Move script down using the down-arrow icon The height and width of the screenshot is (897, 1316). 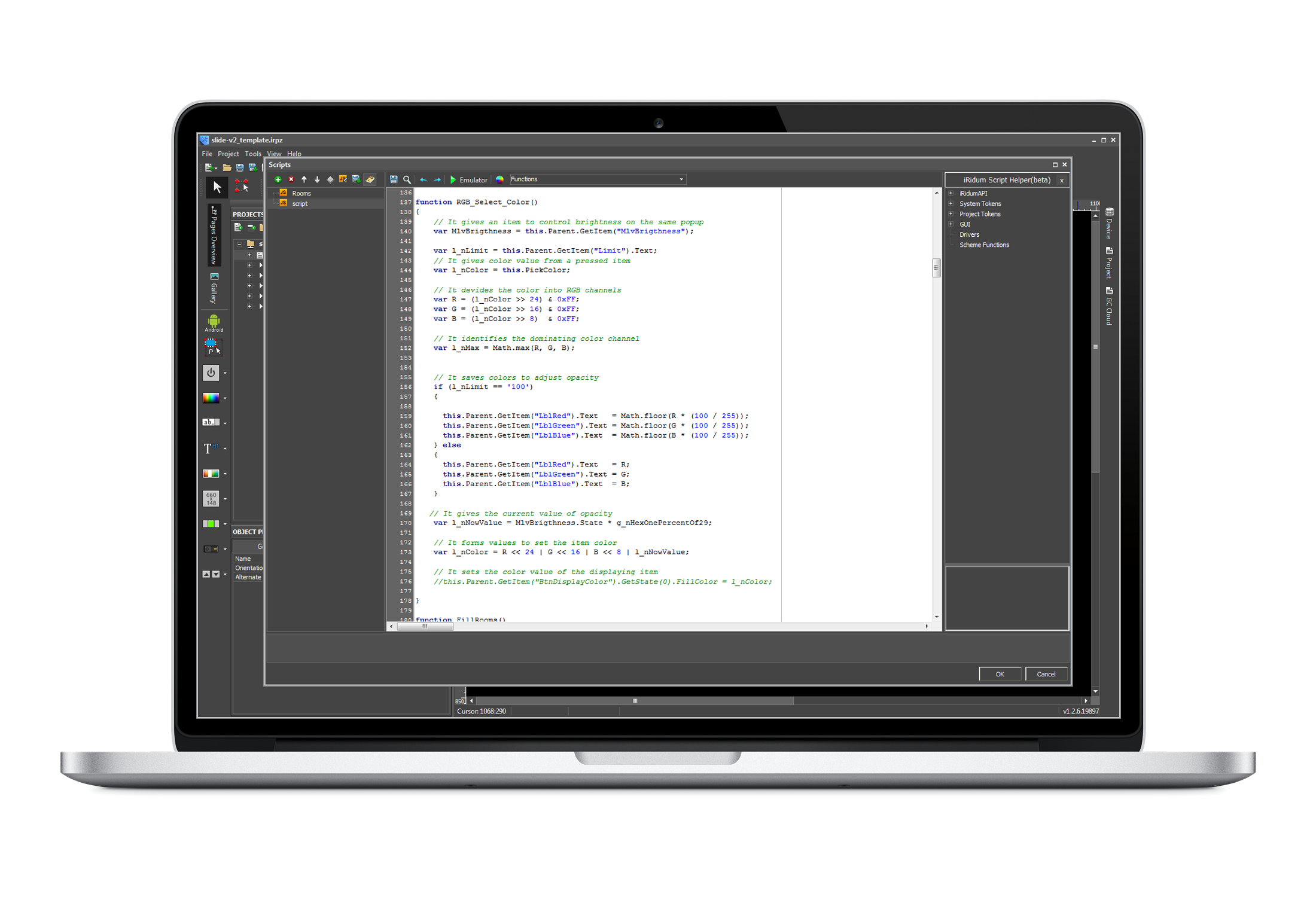point(317,179)
